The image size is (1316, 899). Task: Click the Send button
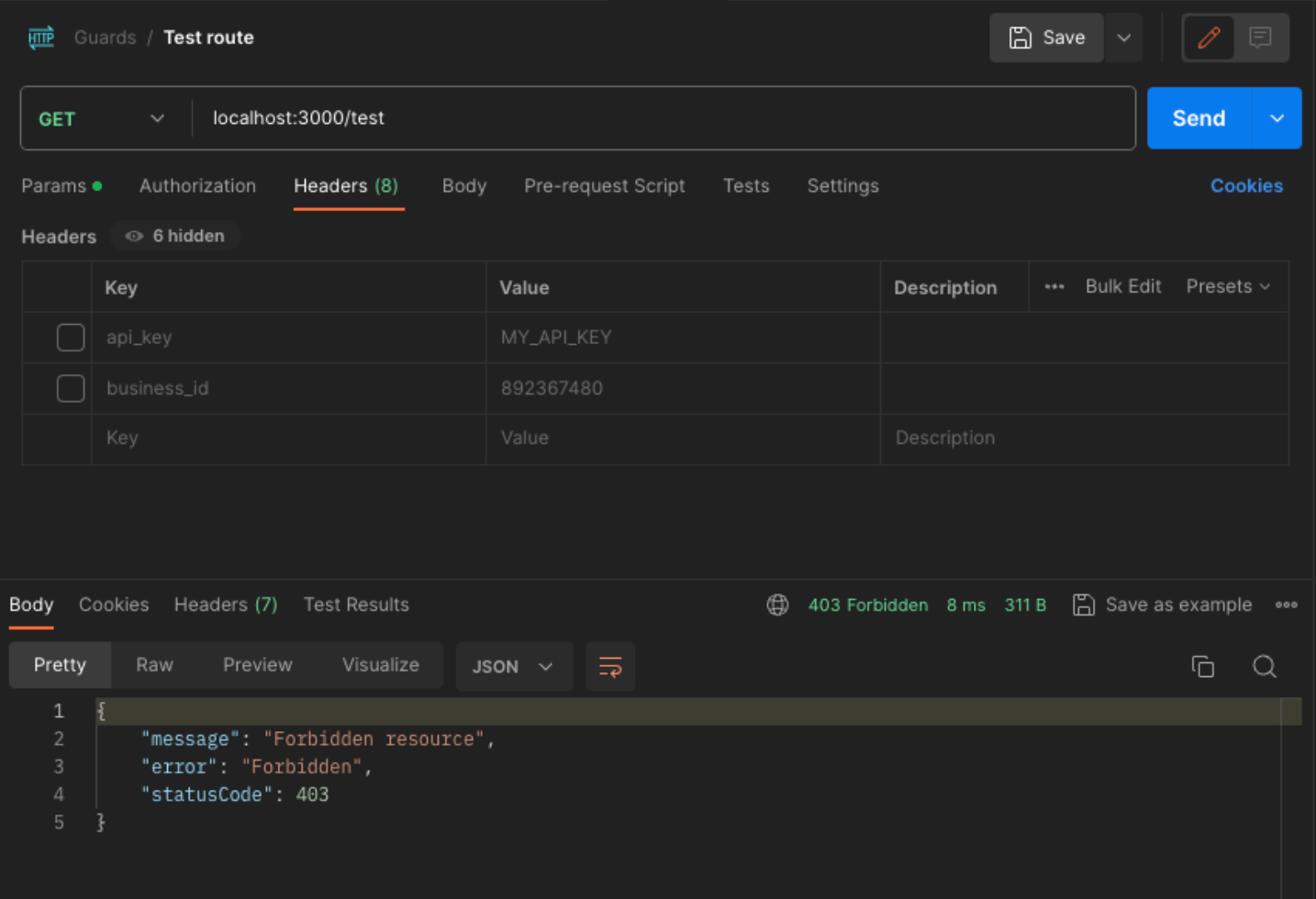(1199, 118)
